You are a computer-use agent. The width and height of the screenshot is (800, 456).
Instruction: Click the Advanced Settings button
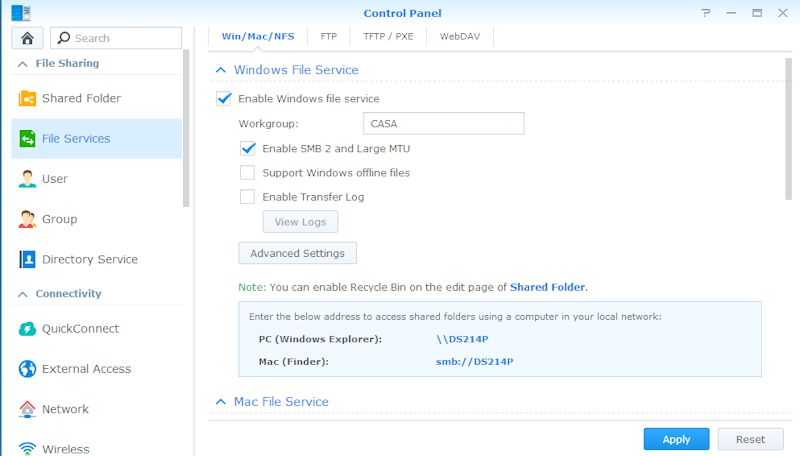tap(297, 253)
